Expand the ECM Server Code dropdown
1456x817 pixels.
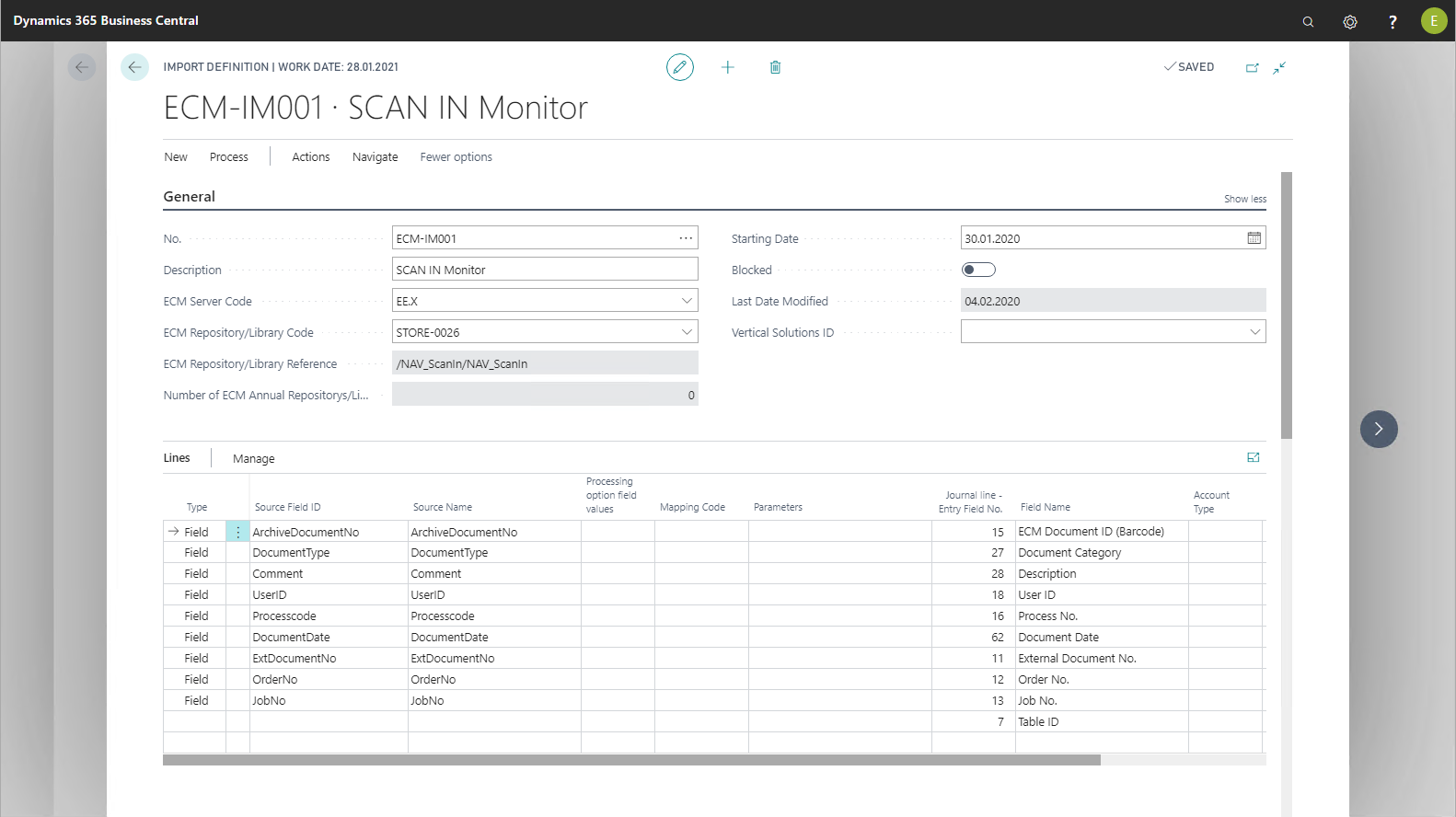(687, 301)
